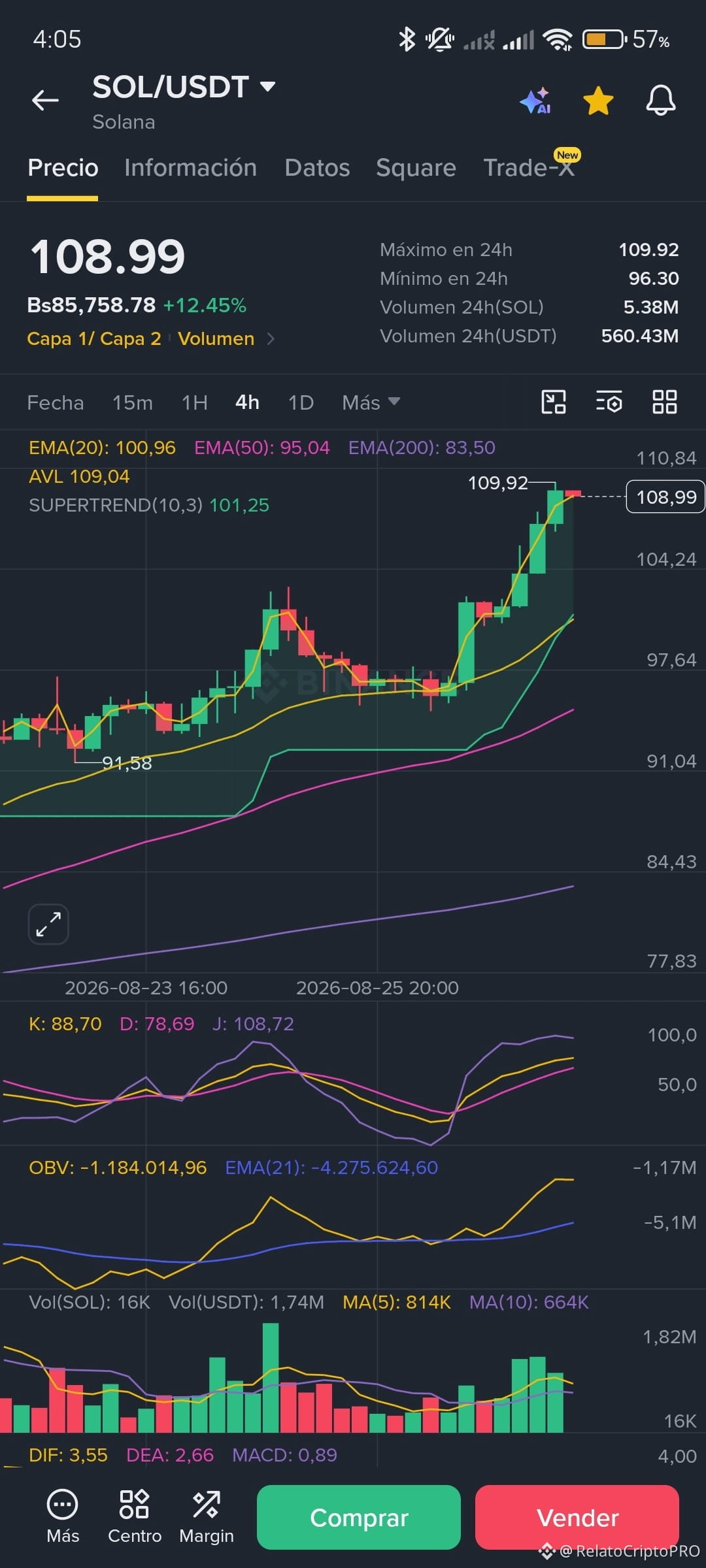
Task: Tap the back arrow icon
Action: click(x=45, y=100)
